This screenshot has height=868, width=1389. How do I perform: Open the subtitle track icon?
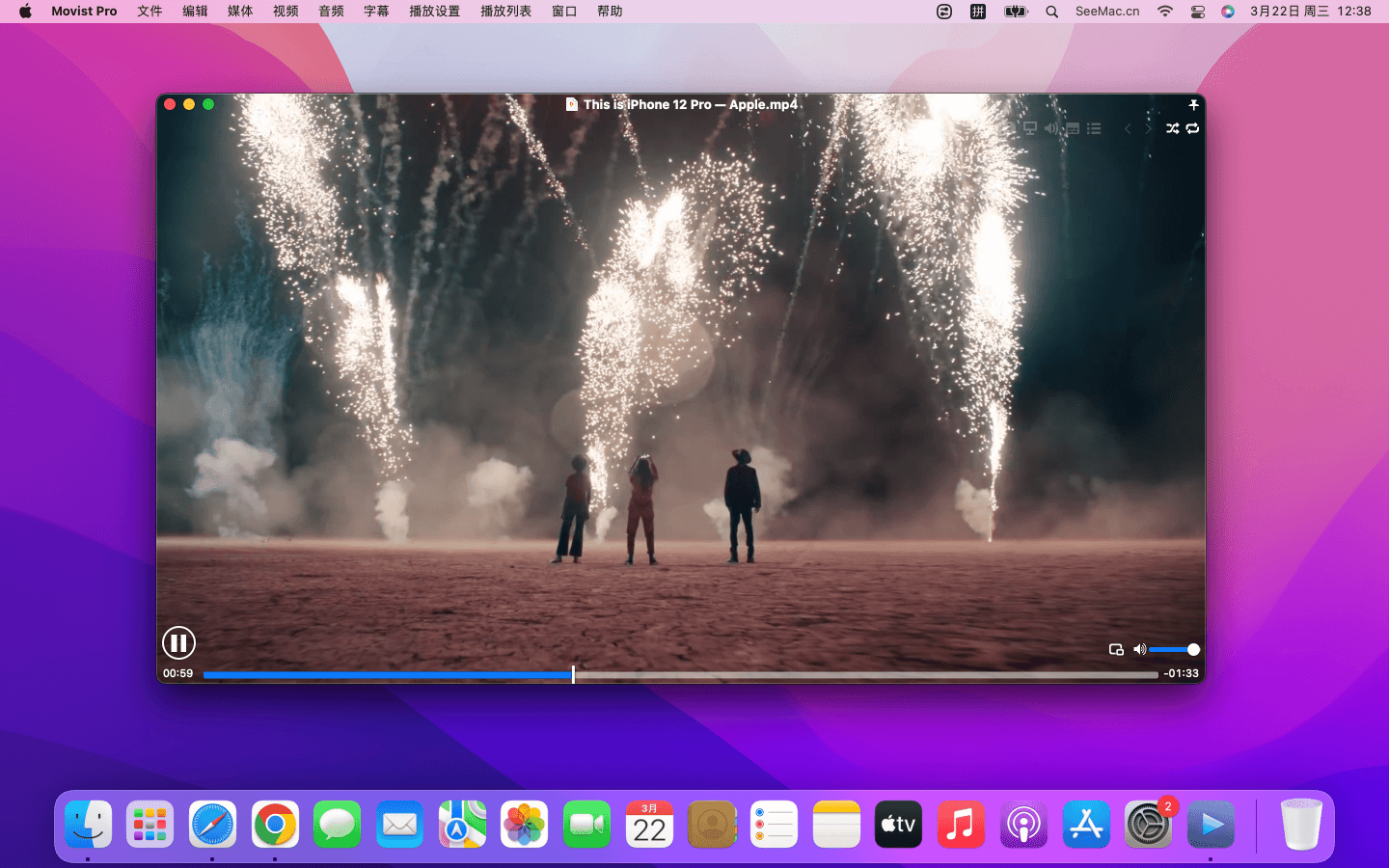pos(1073,128)
